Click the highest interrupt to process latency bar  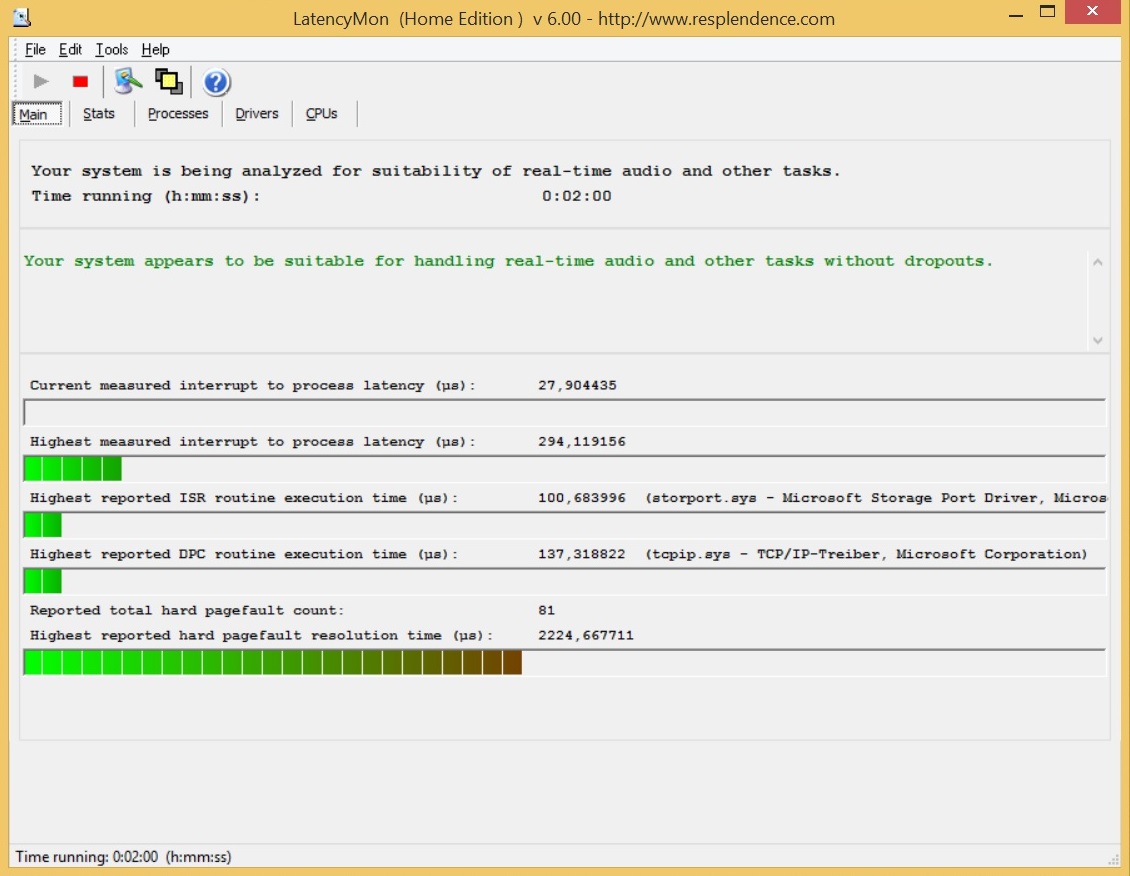(x=564, y=469)
